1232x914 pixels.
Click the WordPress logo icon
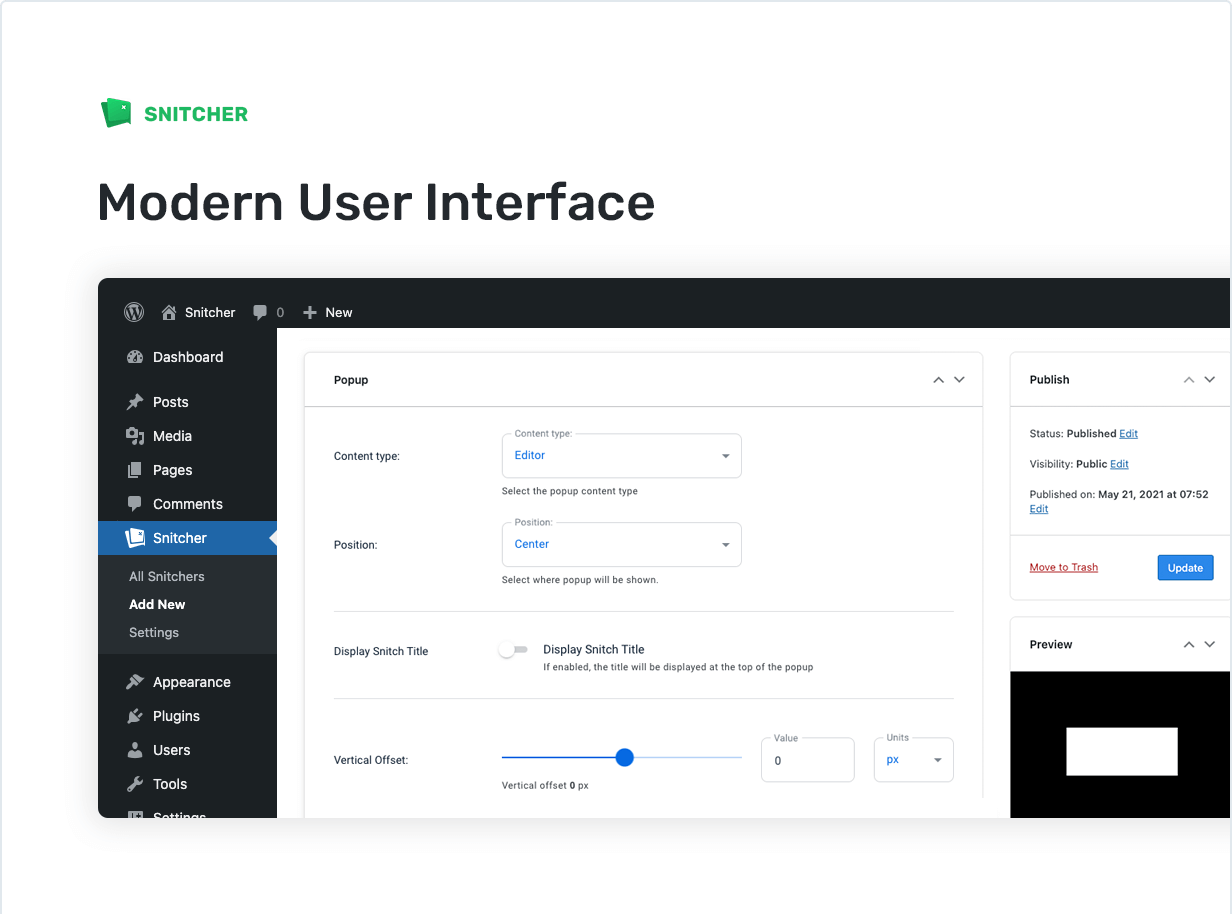[x=134, y=312]
